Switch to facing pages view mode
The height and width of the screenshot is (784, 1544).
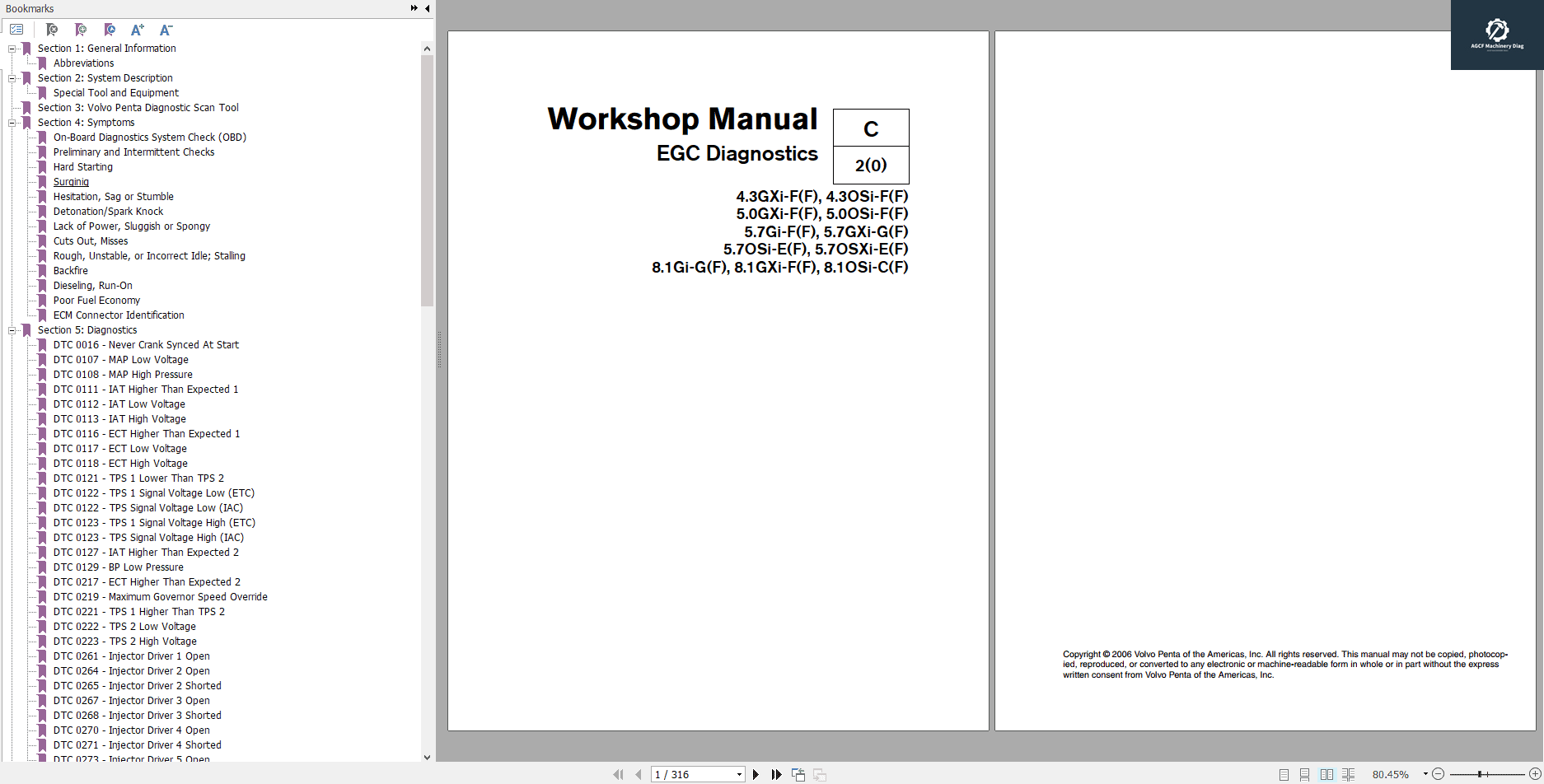(x=1326, y=774)
